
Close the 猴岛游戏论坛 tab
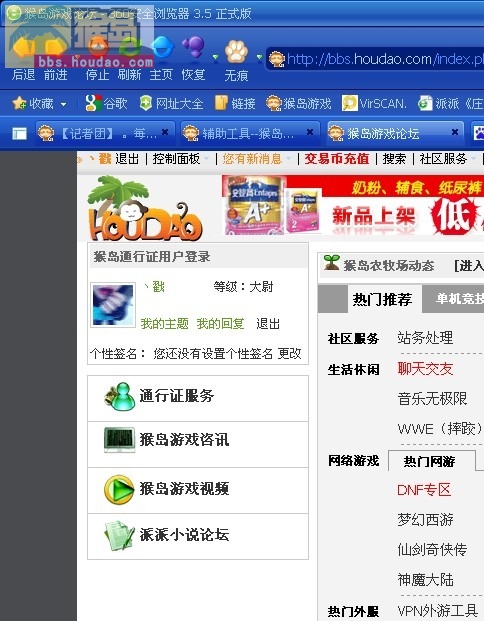pos(455,132)
